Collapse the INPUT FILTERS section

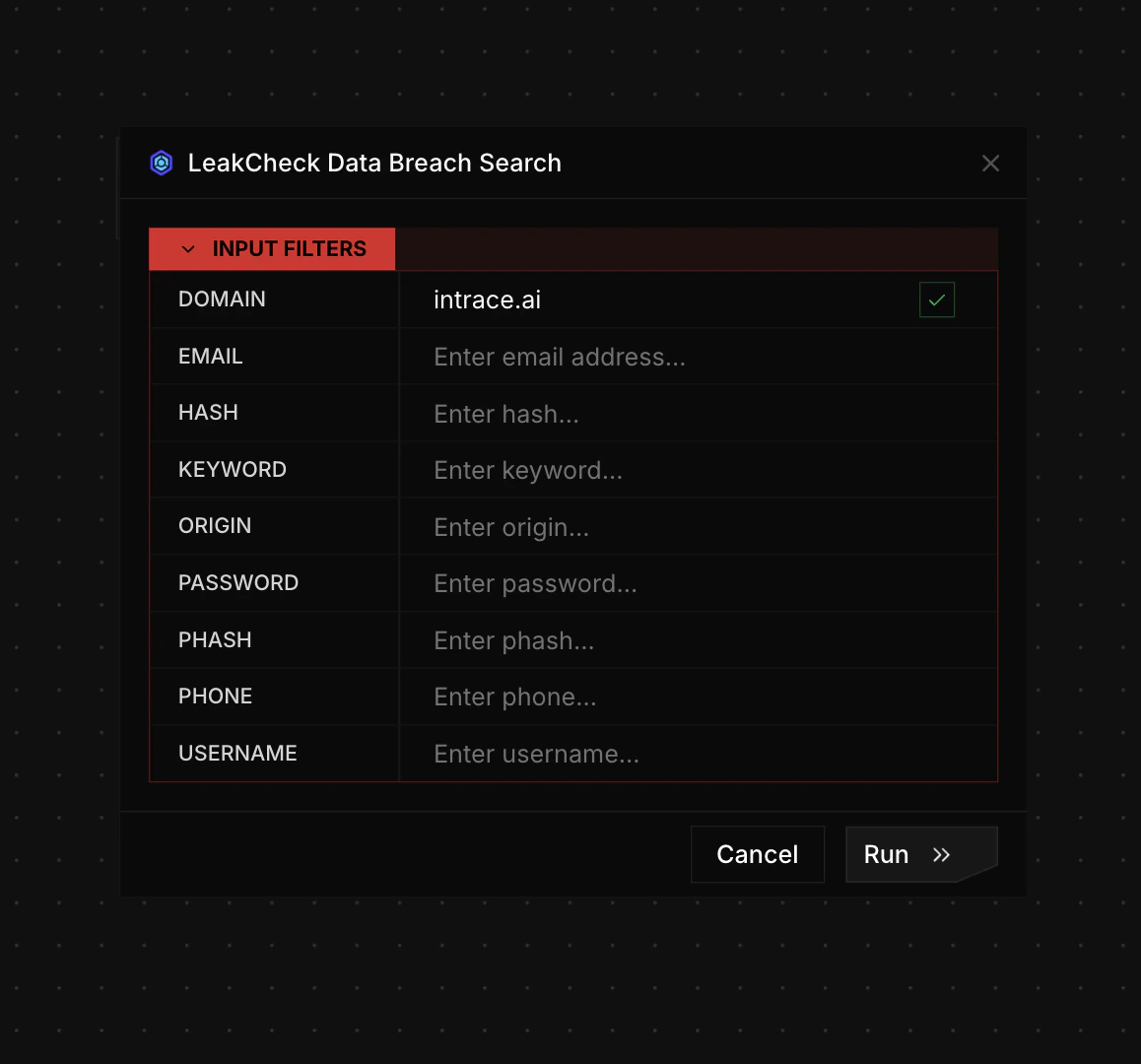tap(272, 249)
